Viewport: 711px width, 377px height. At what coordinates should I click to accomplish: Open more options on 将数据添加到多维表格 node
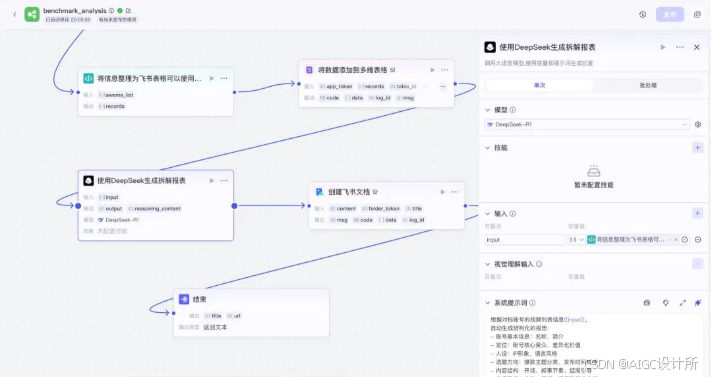point(445,70)
